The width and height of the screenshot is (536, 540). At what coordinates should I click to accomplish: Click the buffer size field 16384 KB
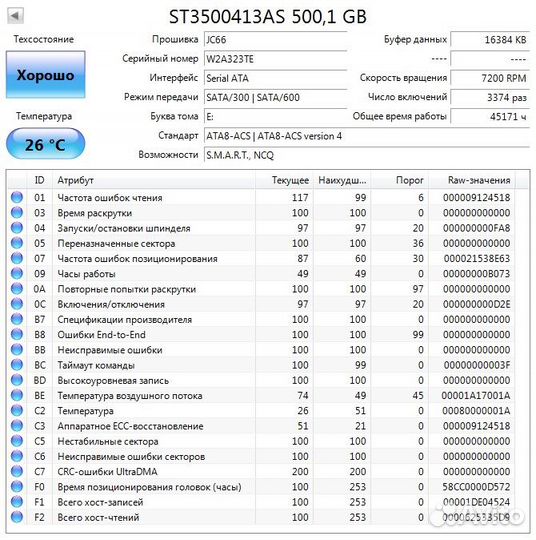tap(490, 40)
